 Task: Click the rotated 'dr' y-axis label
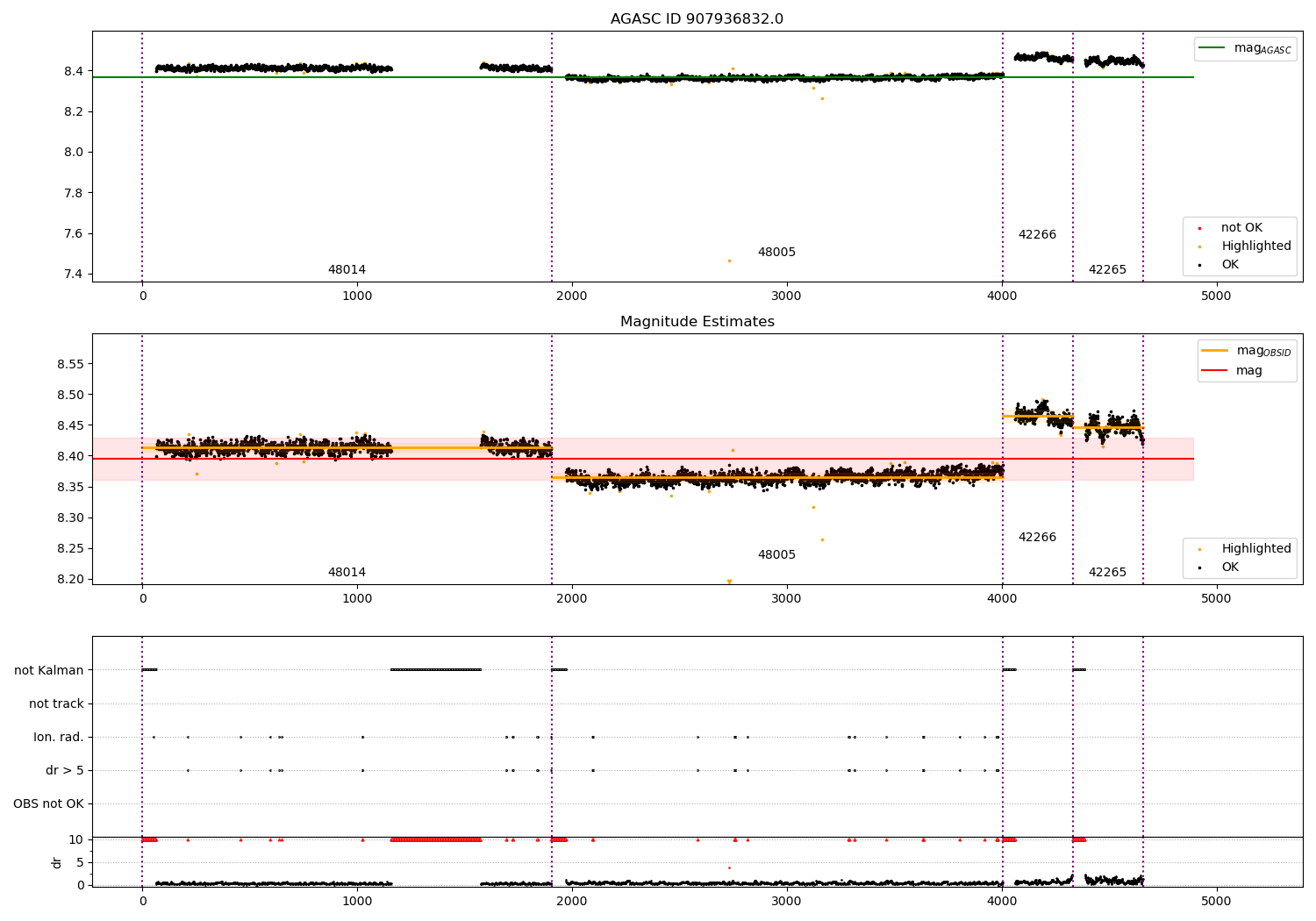[x=57, y=862]
